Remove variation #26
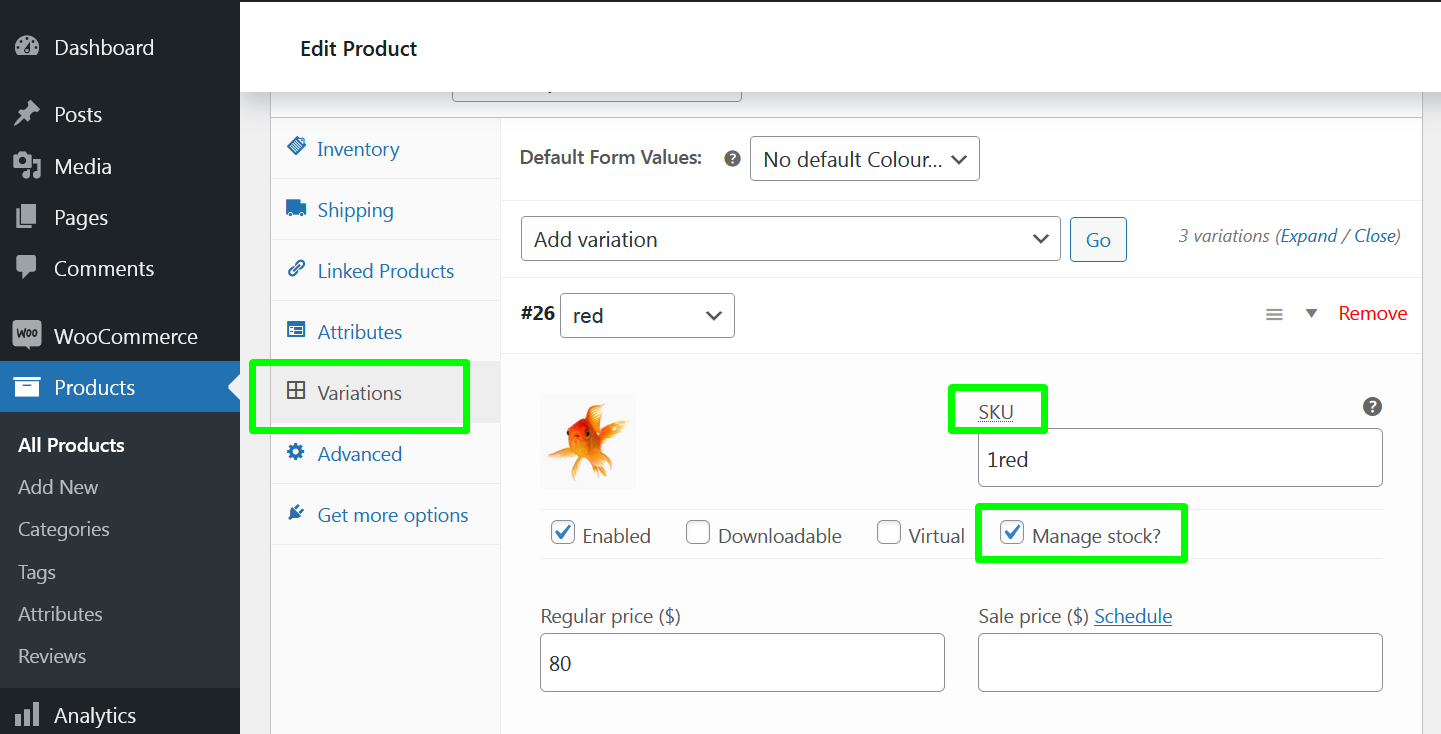The height and width of the screenshot is (734, 1441). pyautogui.click(x=1373, y=313)
